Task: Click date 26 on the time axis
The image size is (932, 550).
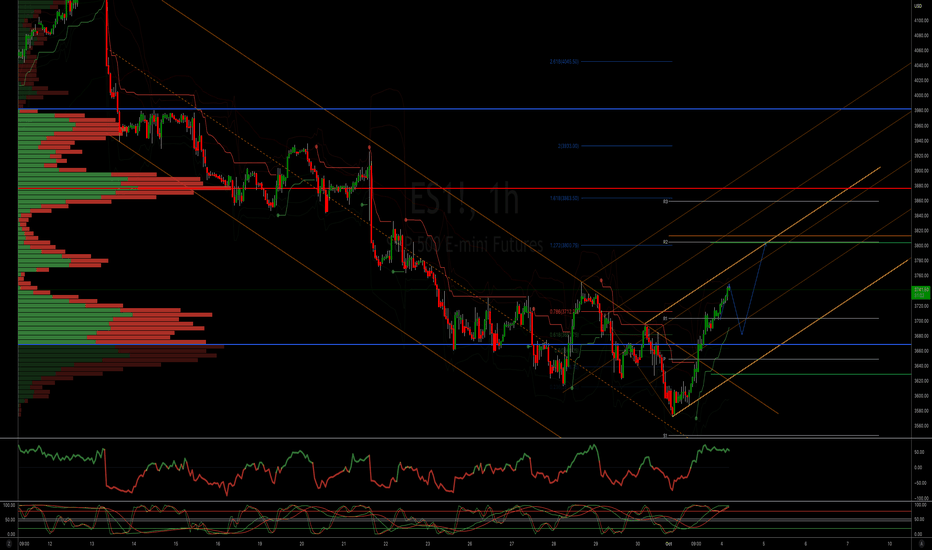Action: 470,543
